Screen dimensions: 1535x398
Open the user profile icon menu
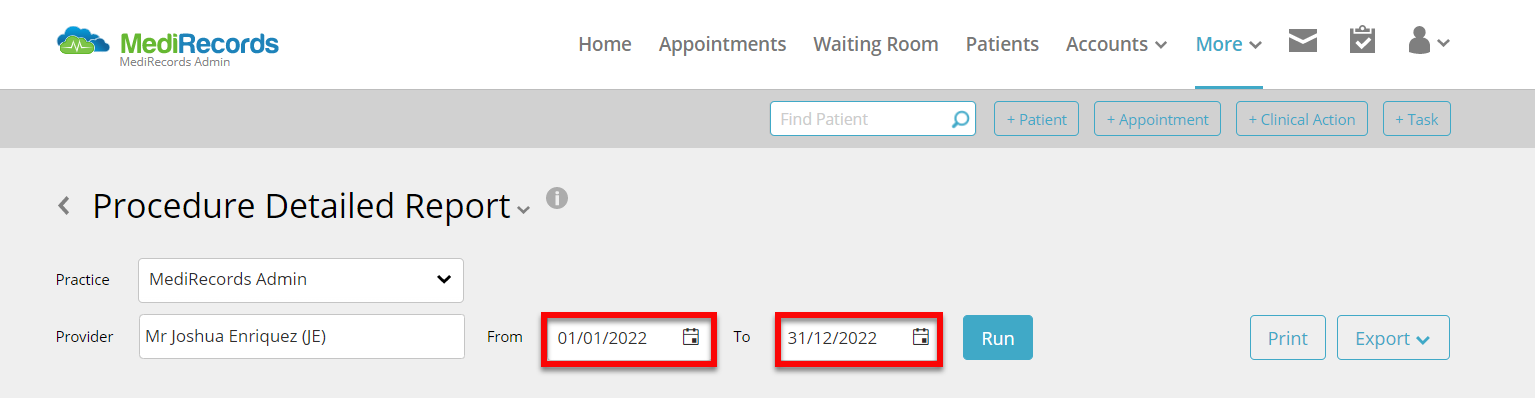click(x=1428, y=41)
